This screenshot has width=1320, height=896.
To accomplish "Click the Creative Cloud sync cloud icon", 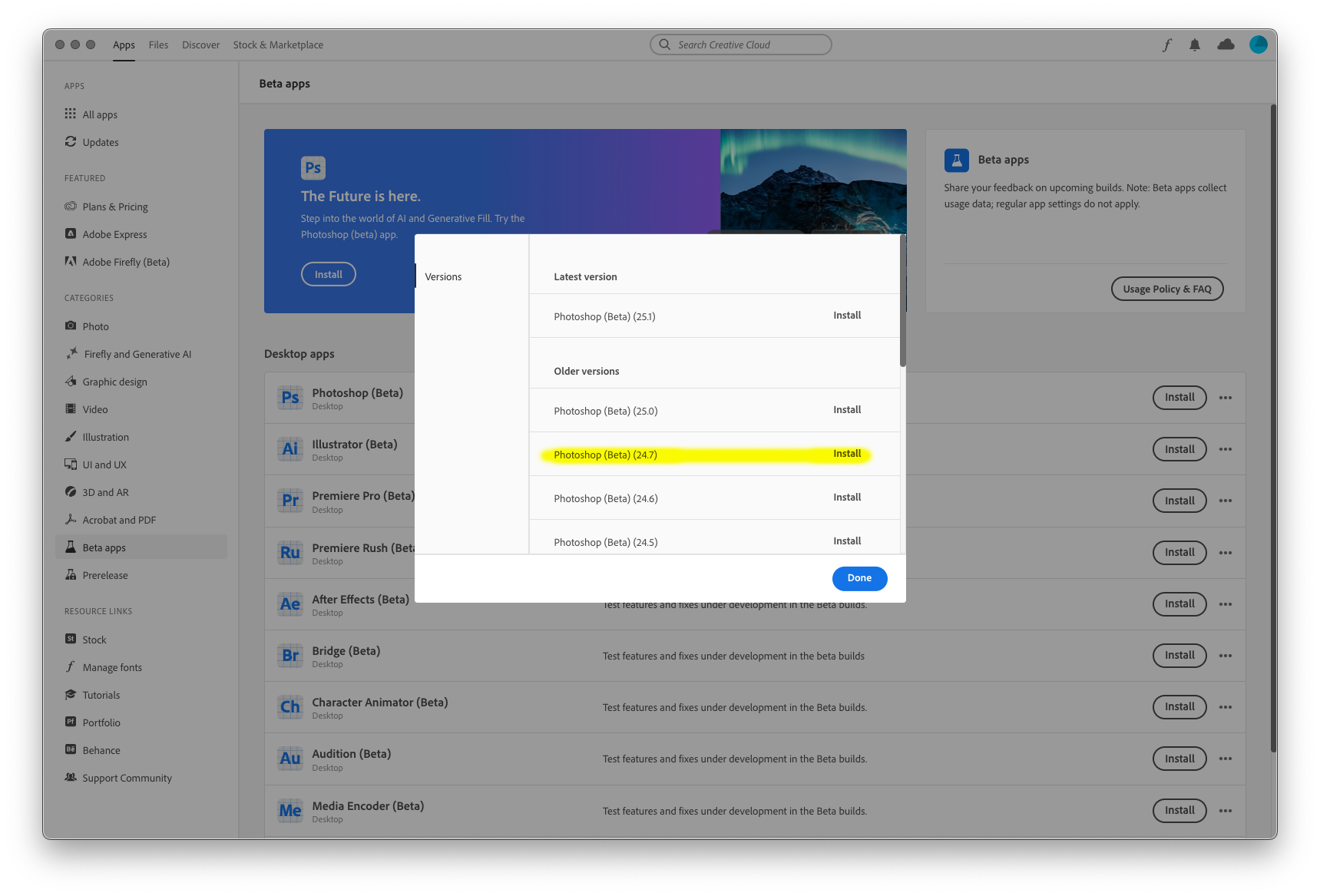I will click(1224, 45).
